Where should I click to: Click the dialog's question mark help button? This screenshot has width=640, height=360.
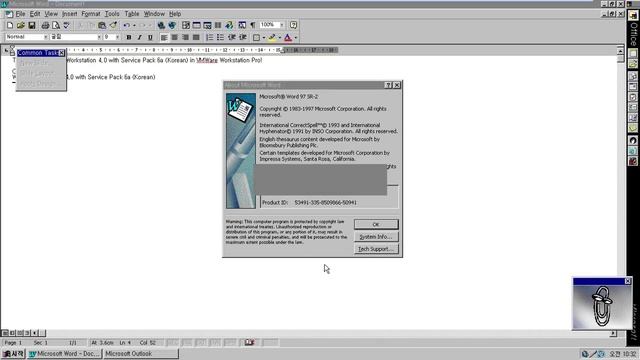point(388,85)
